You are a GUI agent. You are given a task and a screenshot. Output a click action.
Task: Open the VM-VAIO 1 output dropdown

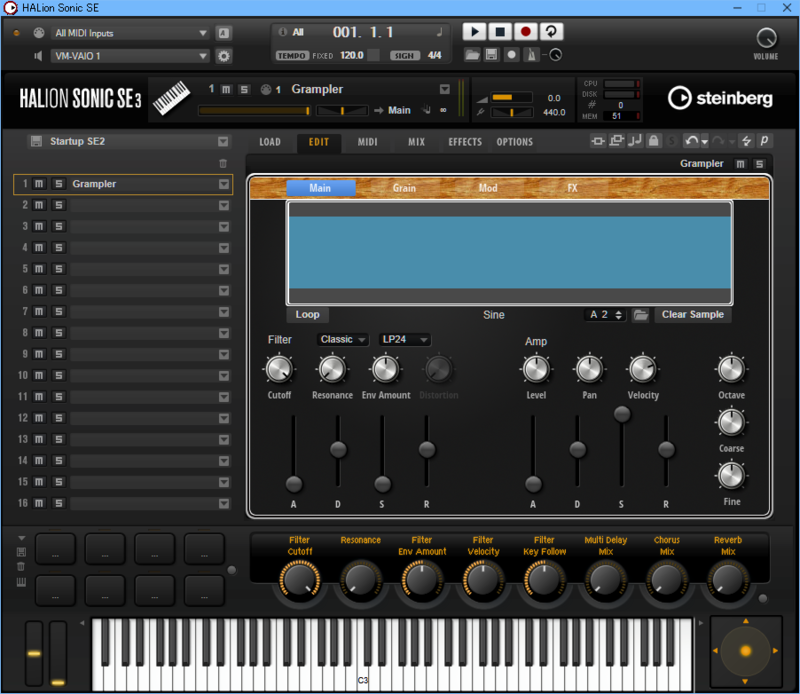click(x=131, y=56)
